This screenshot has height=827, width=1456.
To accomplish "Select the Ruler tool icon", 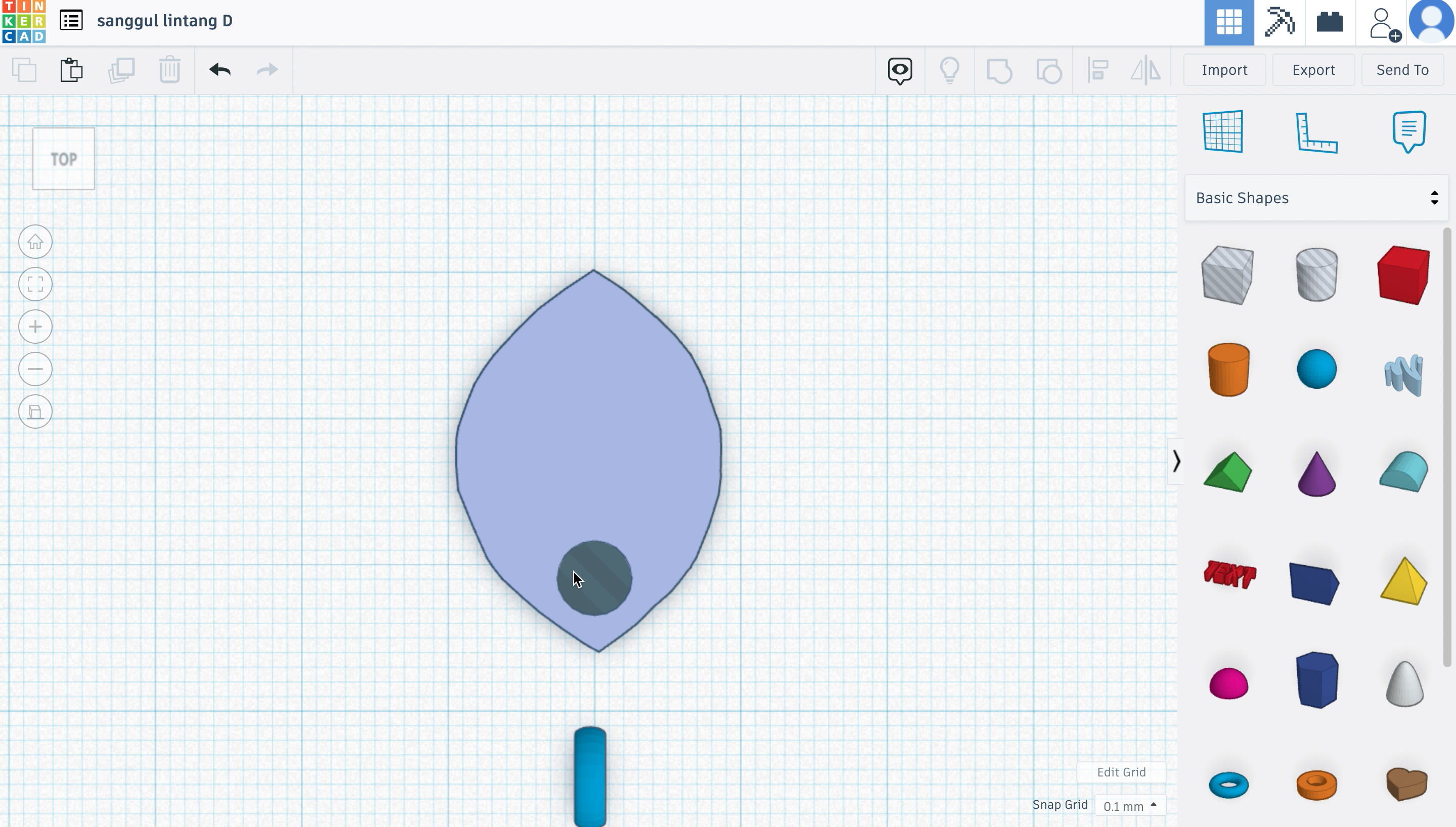I will click(1316, 133).
